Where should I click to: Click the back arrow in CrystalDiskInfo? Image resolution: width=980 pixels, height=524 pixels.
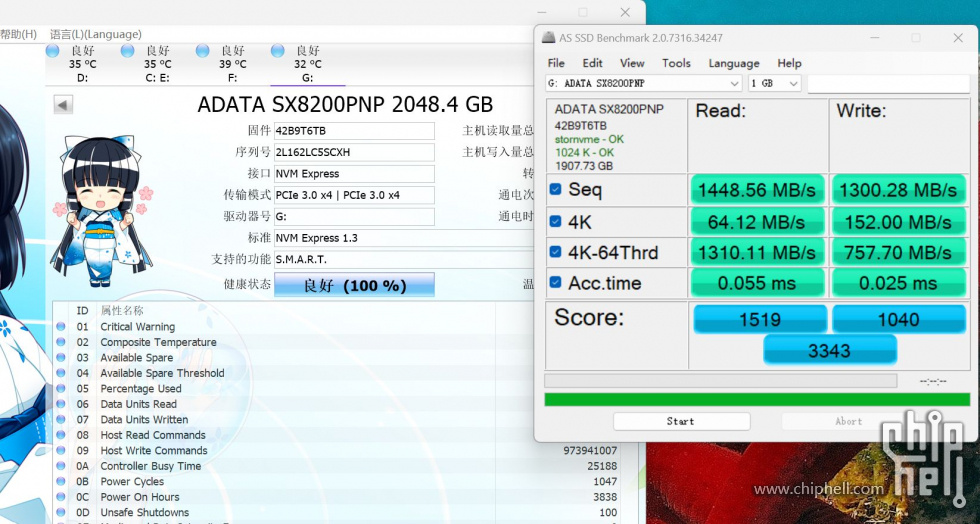(63, 104)
